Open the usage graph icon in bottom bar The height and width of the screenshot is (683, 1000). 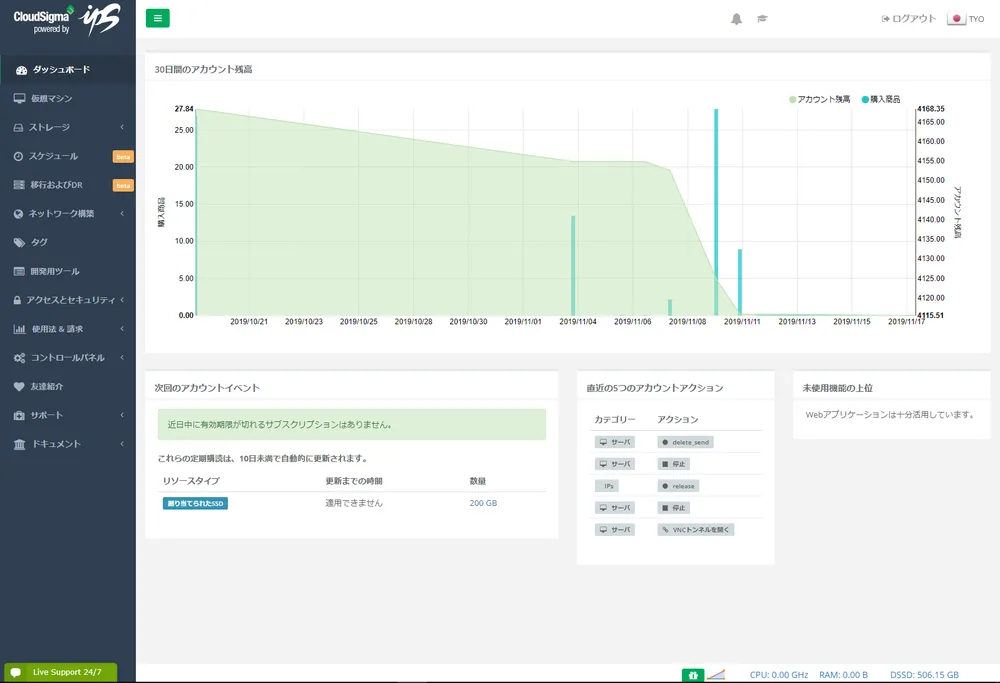(x=716, y=674)
